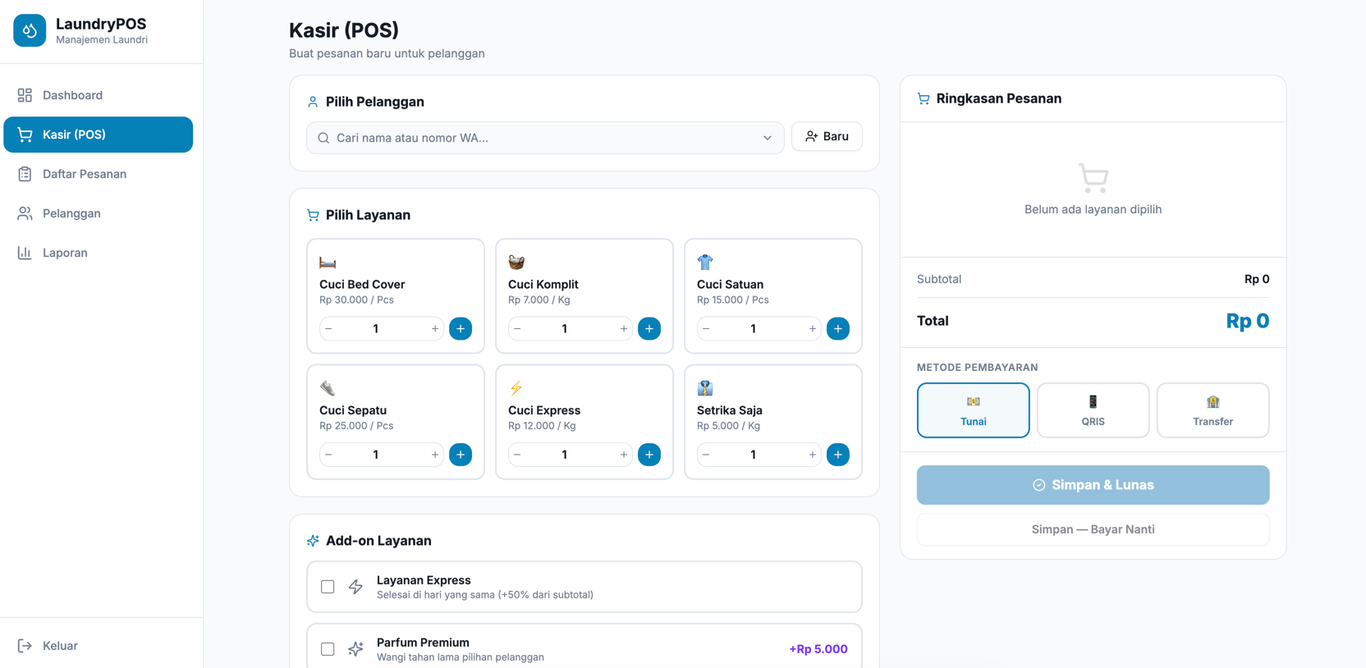Click the Cuci Bed Cover bed icon

(328, 262)
